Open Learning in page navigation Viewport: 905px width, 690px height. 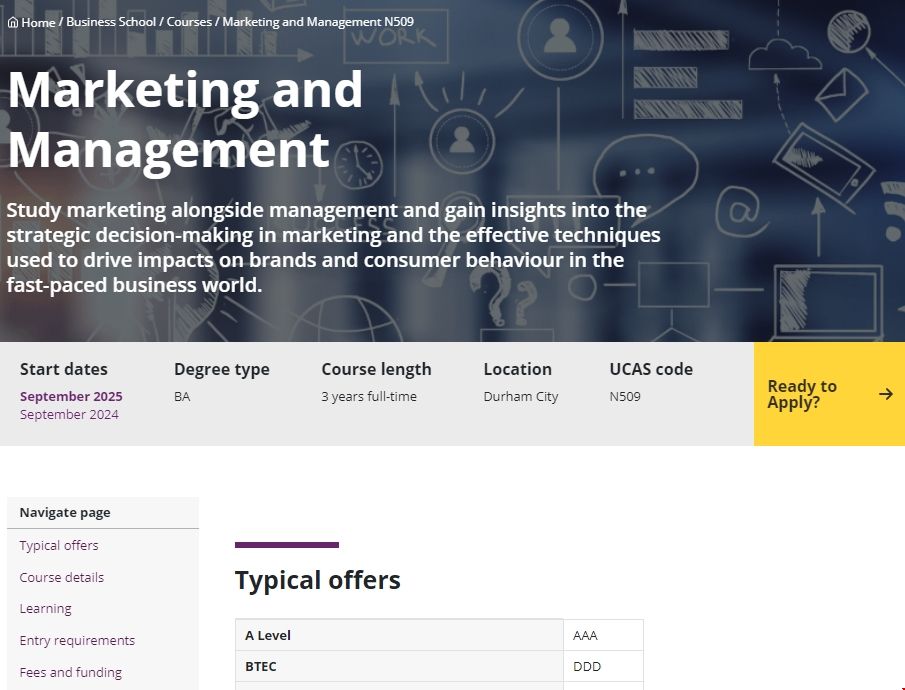point(46,608)
